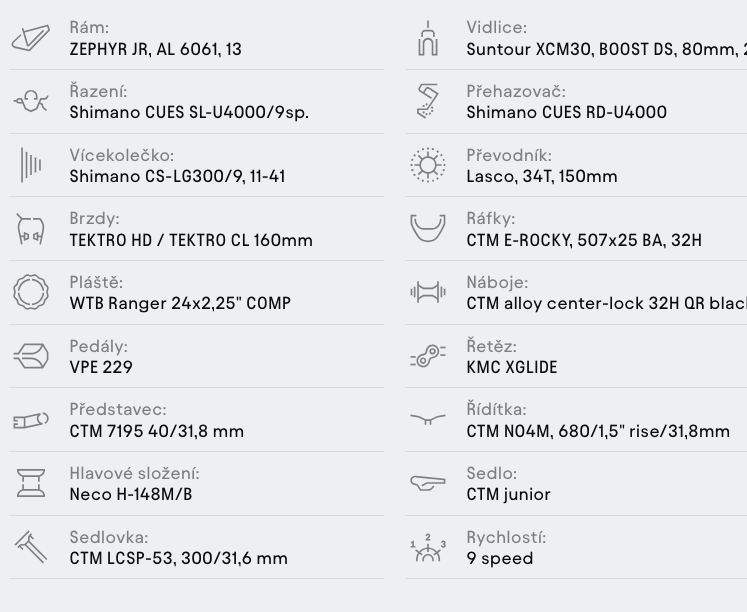
Task: Select the stem icon next to Představec
Action: [x=31, y=420]
